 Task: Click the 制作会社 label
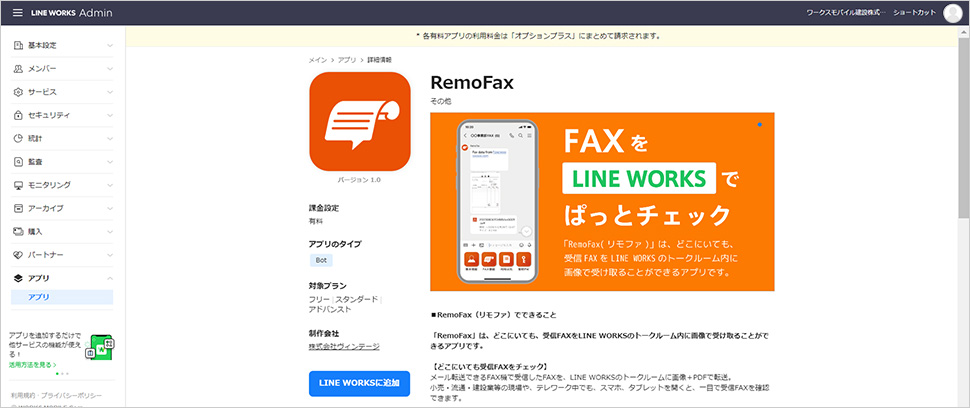[x=324, y=333]
